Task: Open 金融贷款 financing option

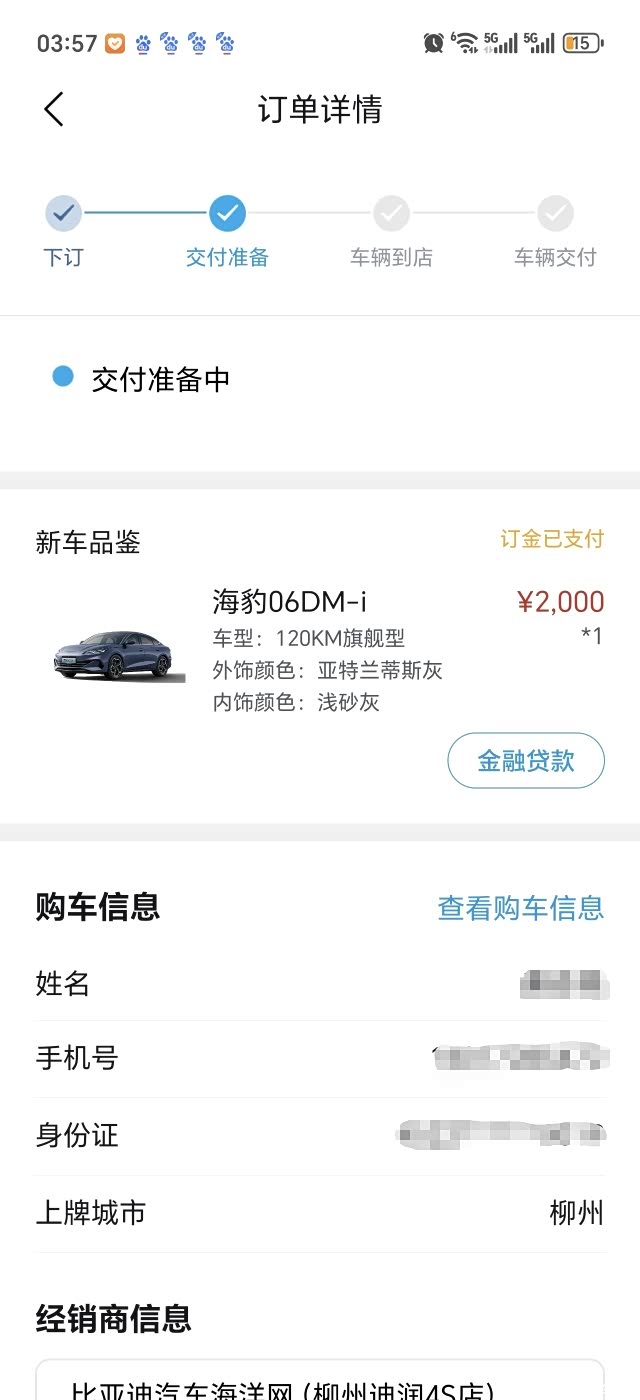Action: 526,760
